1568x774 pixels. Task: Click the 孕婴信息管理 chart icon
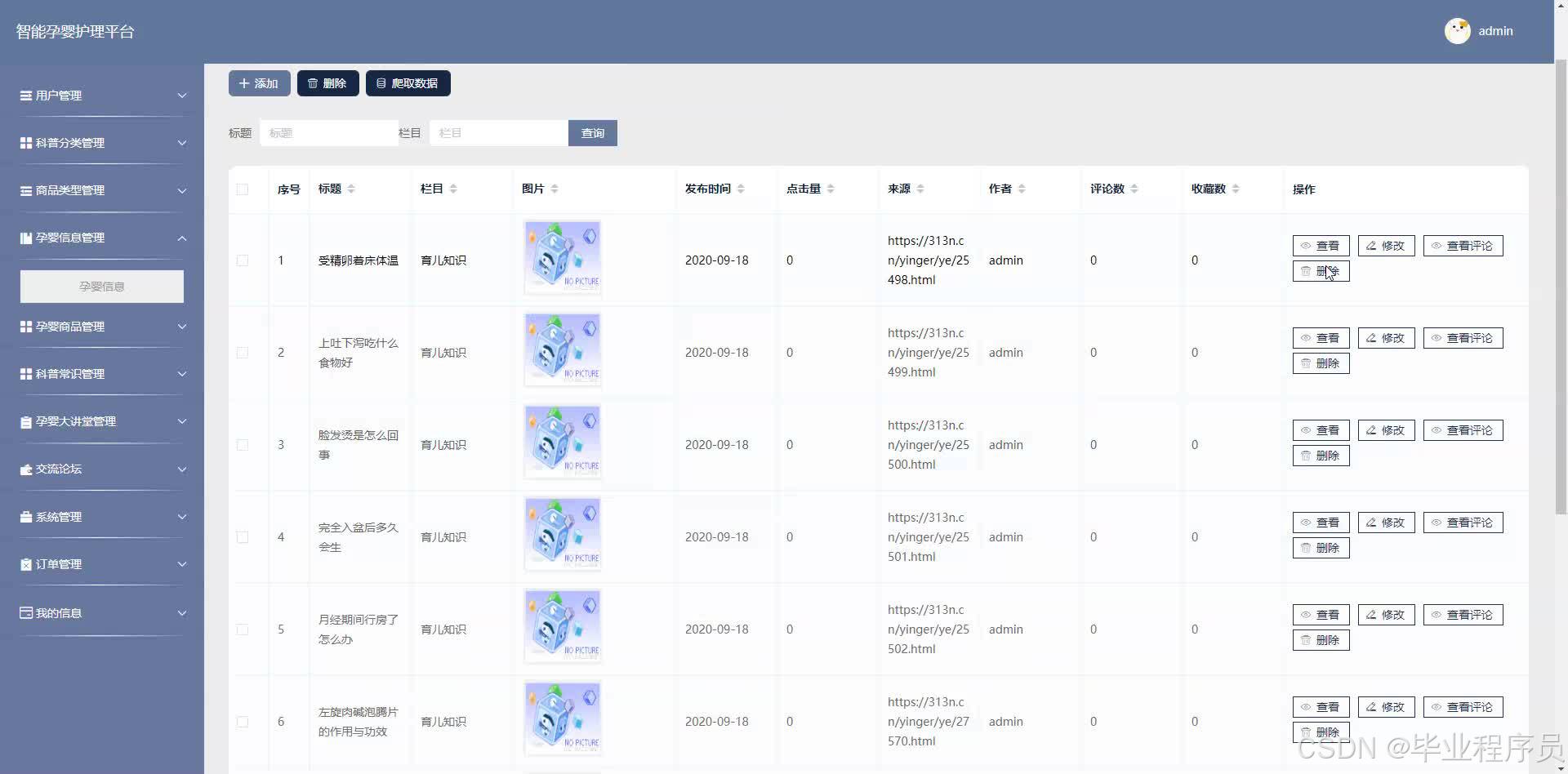click(26, 238)
